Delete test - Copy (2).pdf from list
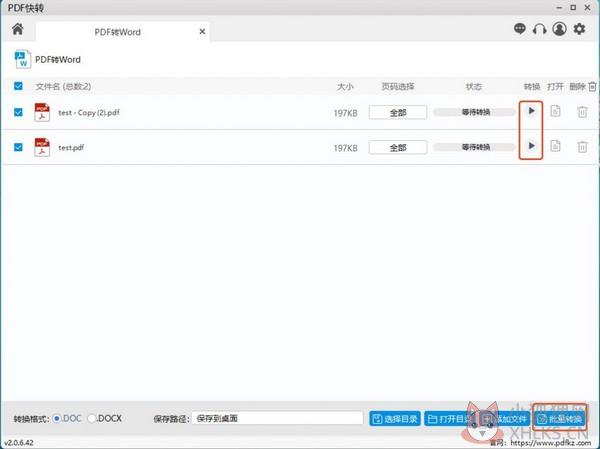The height and width of the screenshot is (449, 600). pyautogui.click(x=582, y=112)
